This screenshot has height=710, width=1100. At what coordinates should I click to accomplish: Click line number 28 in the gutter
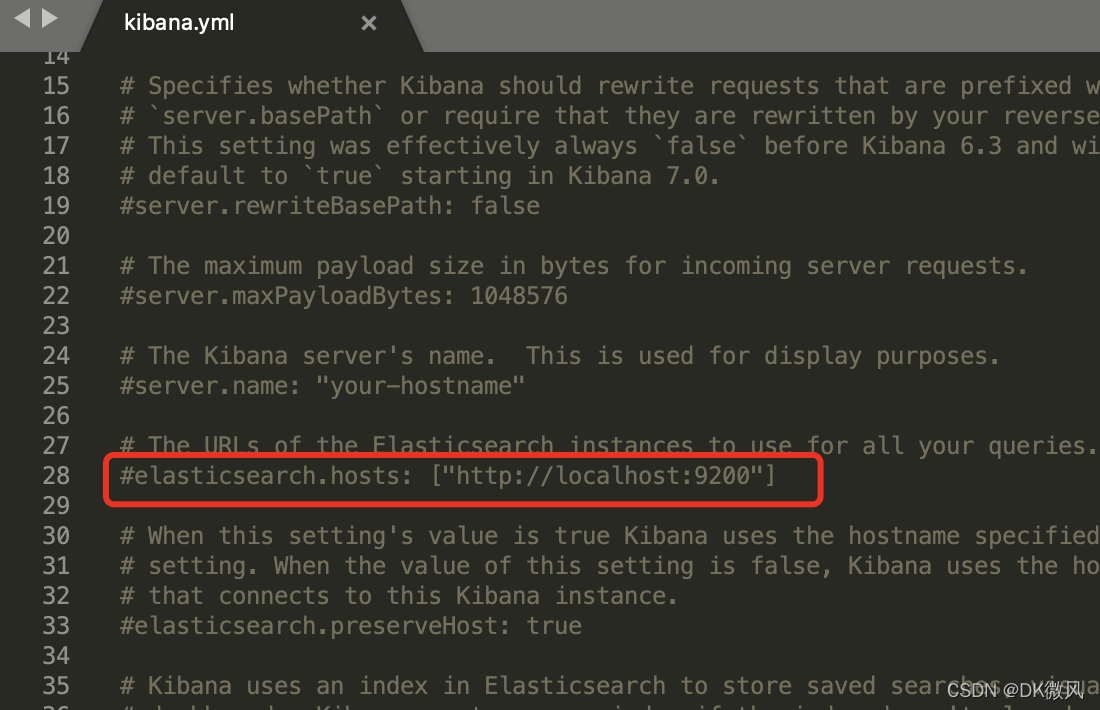[x=55, y=476]
